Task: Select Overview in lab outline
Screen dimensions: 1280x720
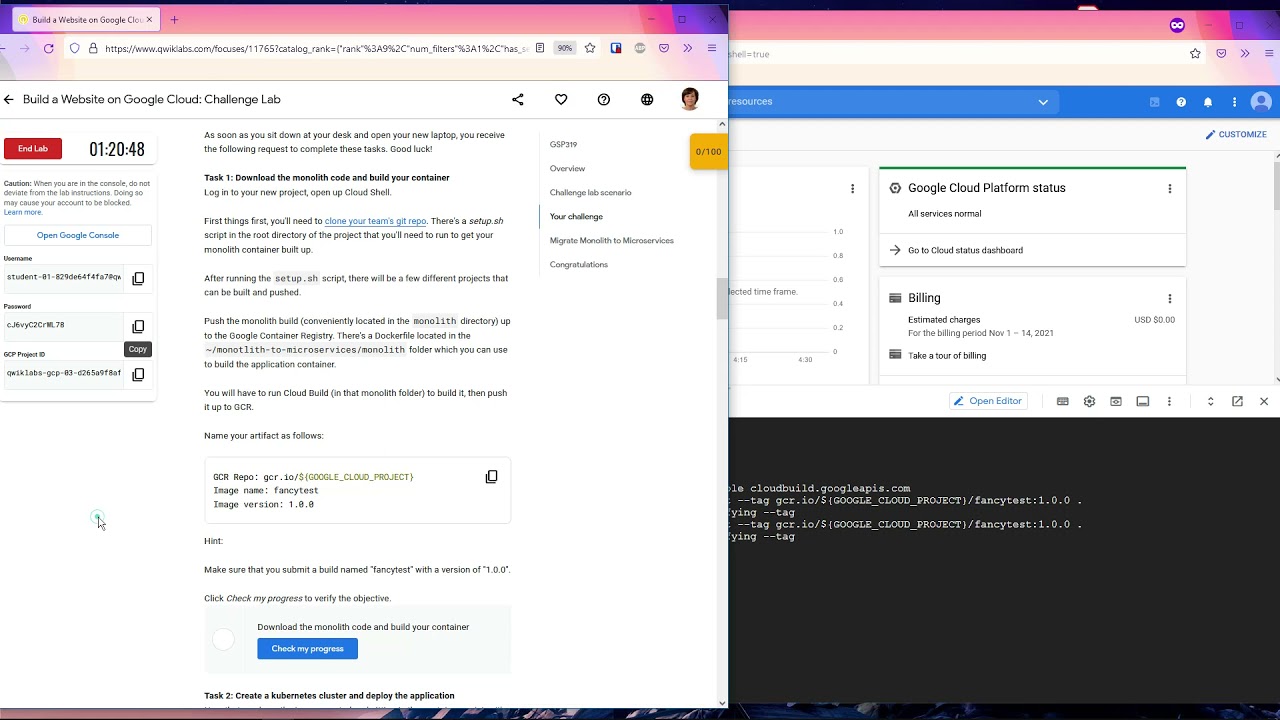Action: (567, 168)
